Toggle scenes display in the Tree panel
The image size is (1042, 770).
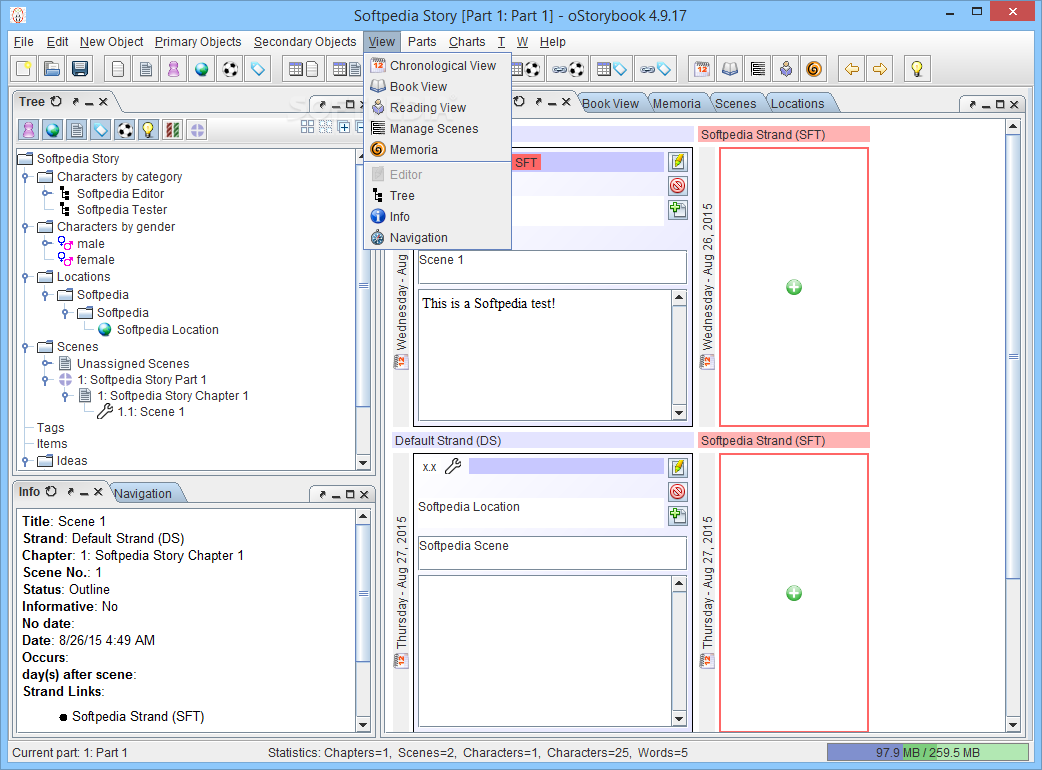(77, 130)
